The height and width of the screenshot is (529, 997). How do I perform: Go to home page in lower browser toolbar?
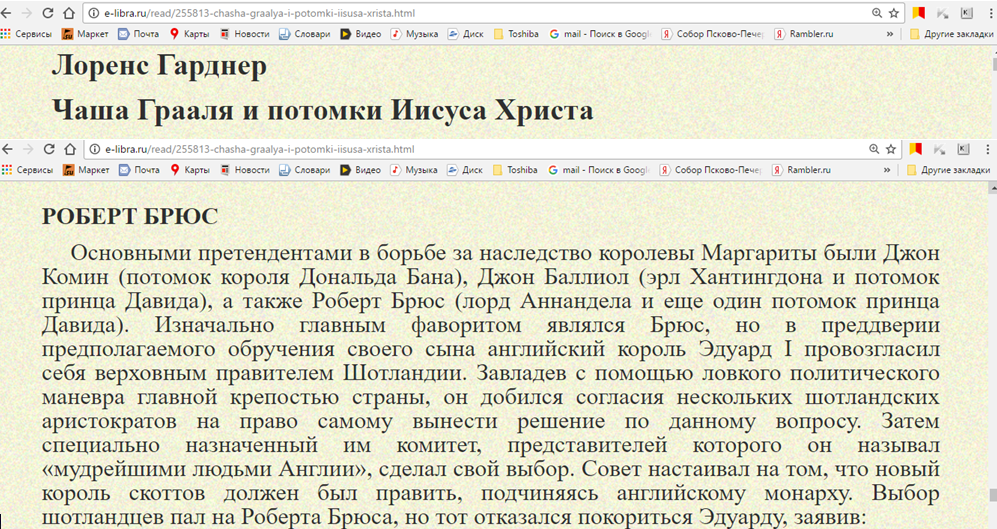coord(70,149)
